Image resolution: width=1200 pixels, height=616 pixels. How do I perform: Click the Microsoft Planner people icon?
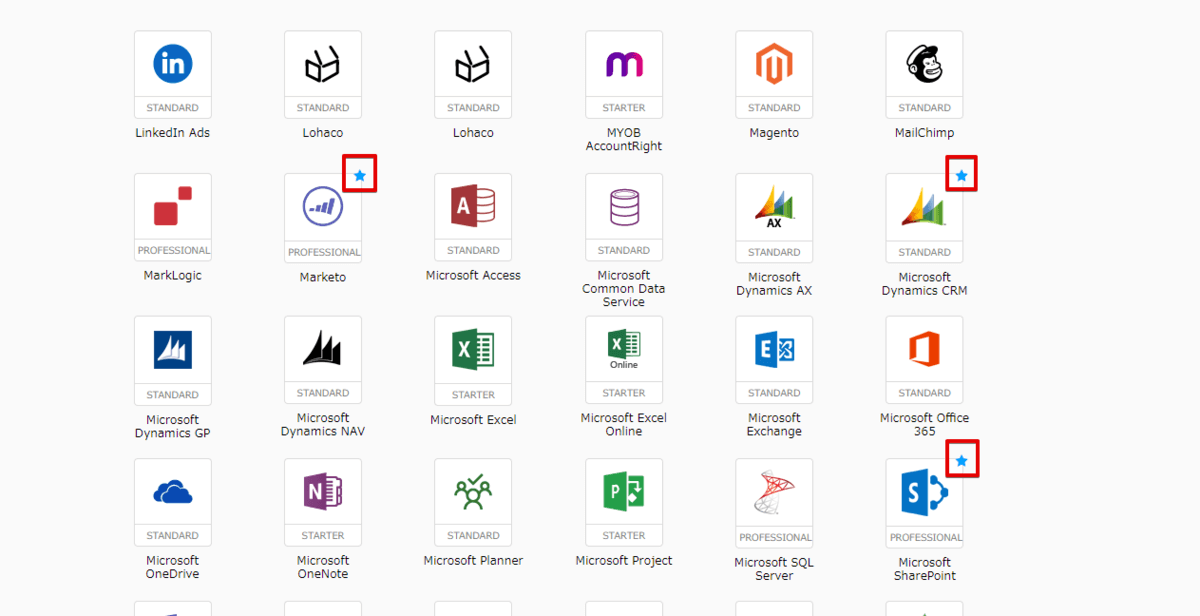[473, 491]
